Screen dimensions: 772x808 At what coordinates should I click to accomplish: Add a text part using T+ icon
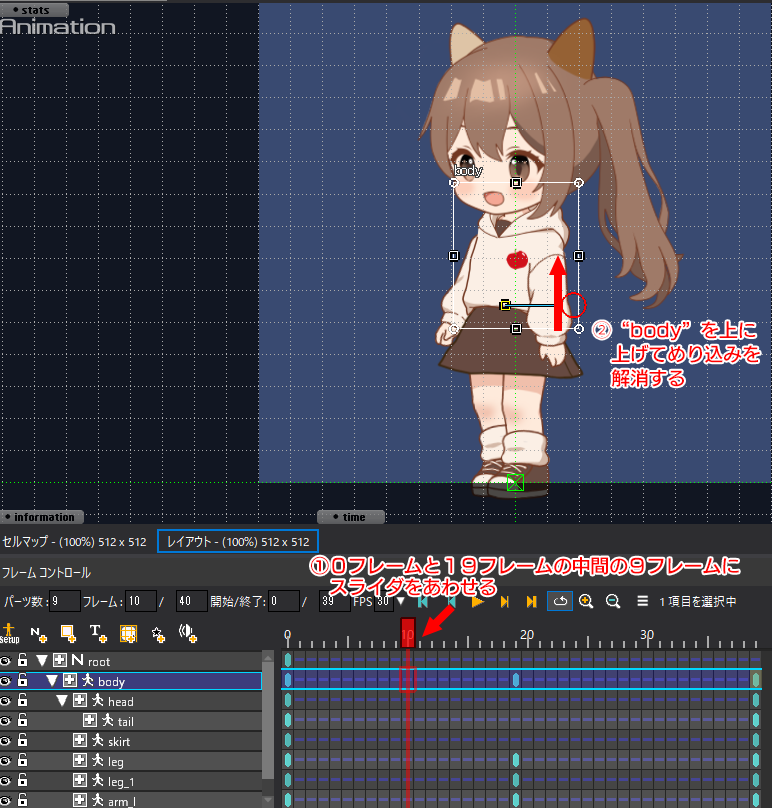[x=98, y=634]
